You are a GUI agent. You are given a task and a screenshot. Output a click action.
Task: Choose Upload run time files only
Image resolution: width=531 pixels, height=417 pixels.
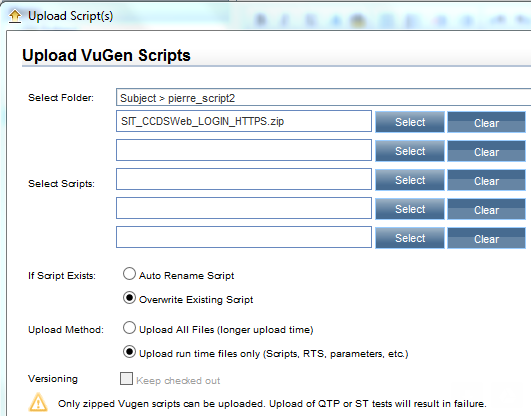(129, 352)
